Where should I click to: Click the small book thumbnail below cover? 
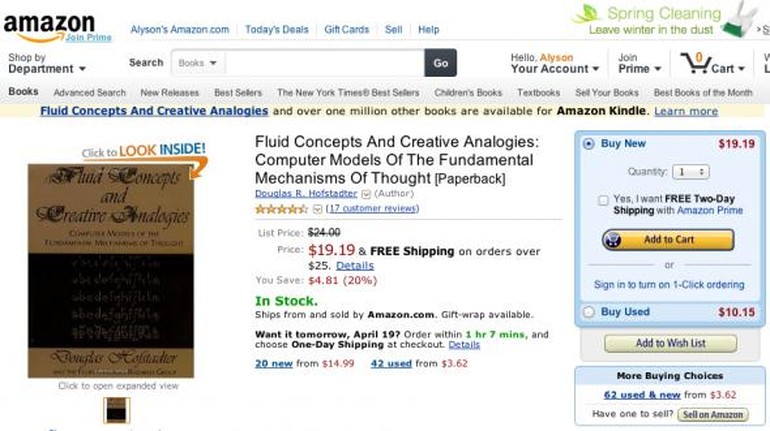[x=117, y=410]
